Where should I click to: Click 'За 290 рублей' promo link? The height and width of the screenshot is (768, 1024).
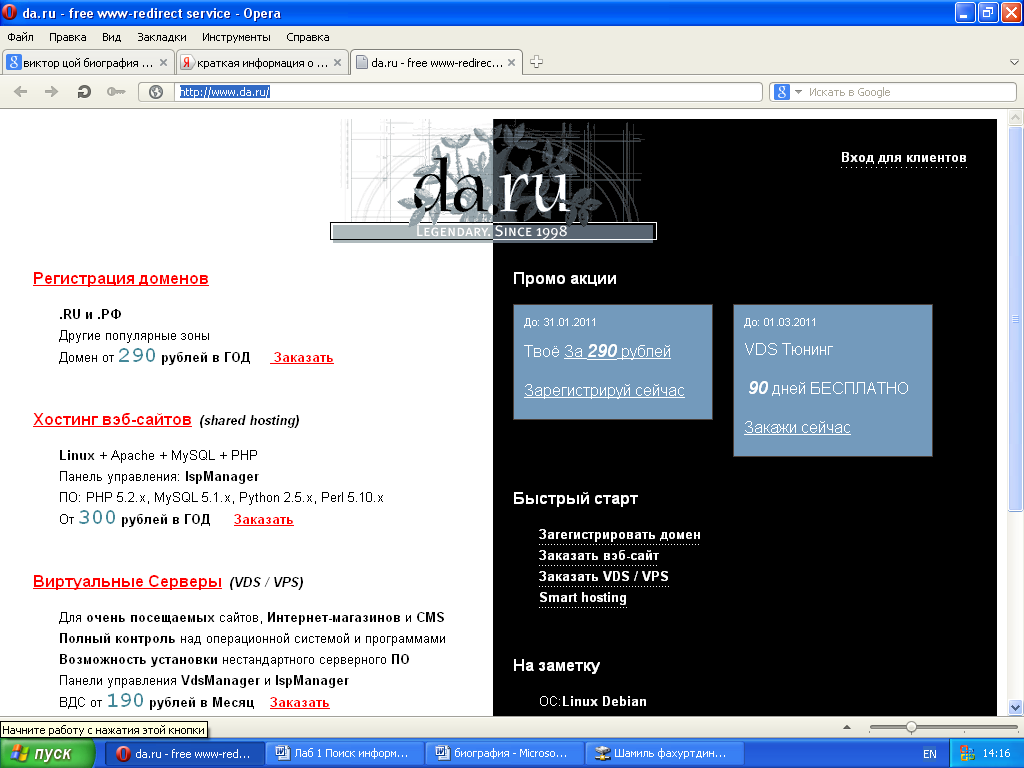point(617,351)
